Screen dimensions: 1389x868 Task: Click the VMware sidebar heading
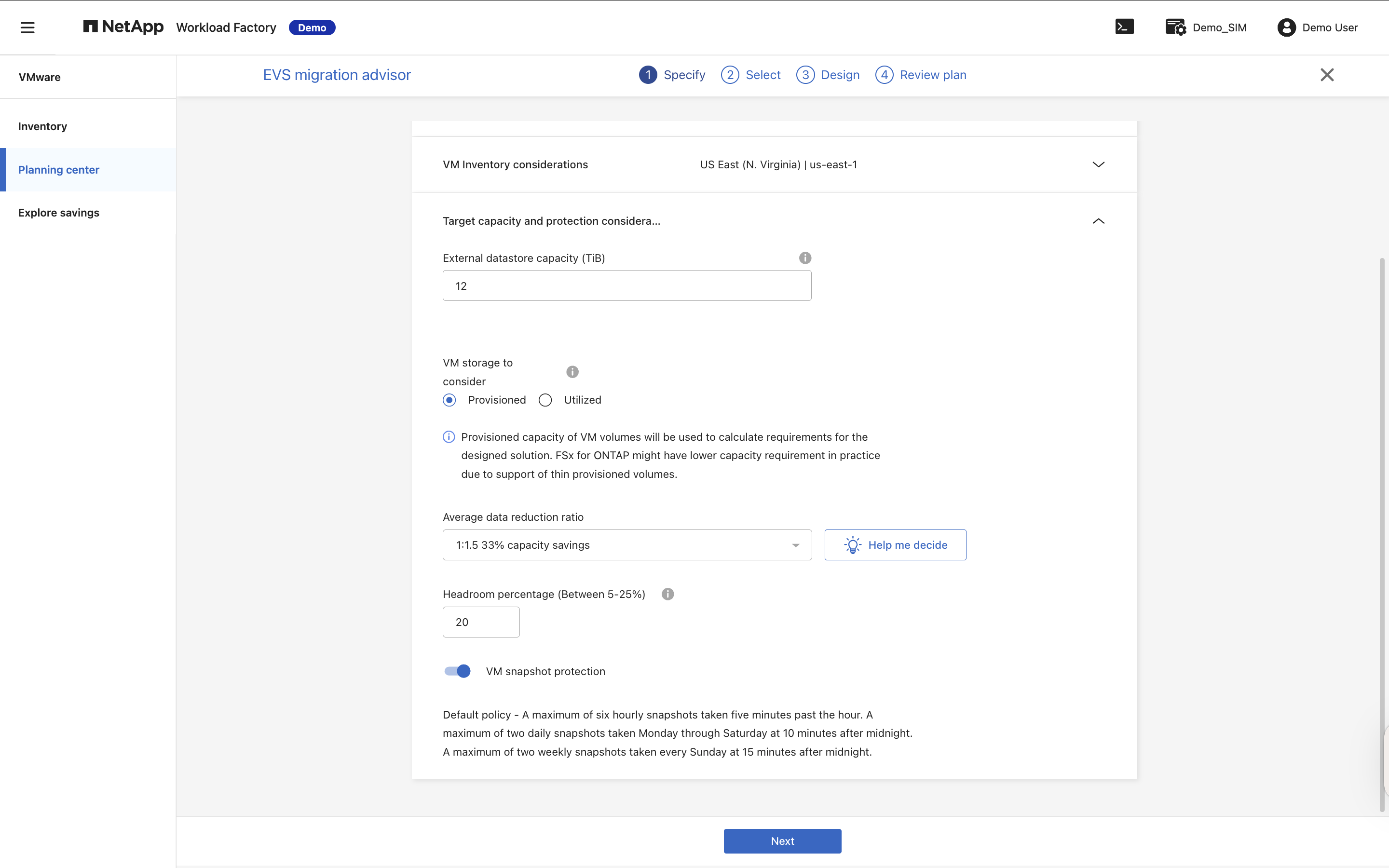tap(40, 77)
